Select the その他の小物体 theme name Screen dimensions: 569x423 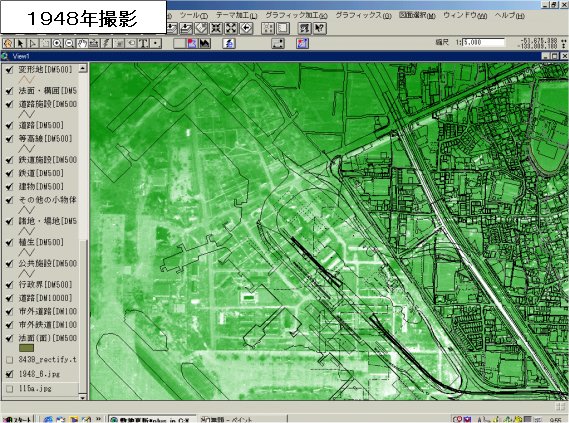point(48,200)
